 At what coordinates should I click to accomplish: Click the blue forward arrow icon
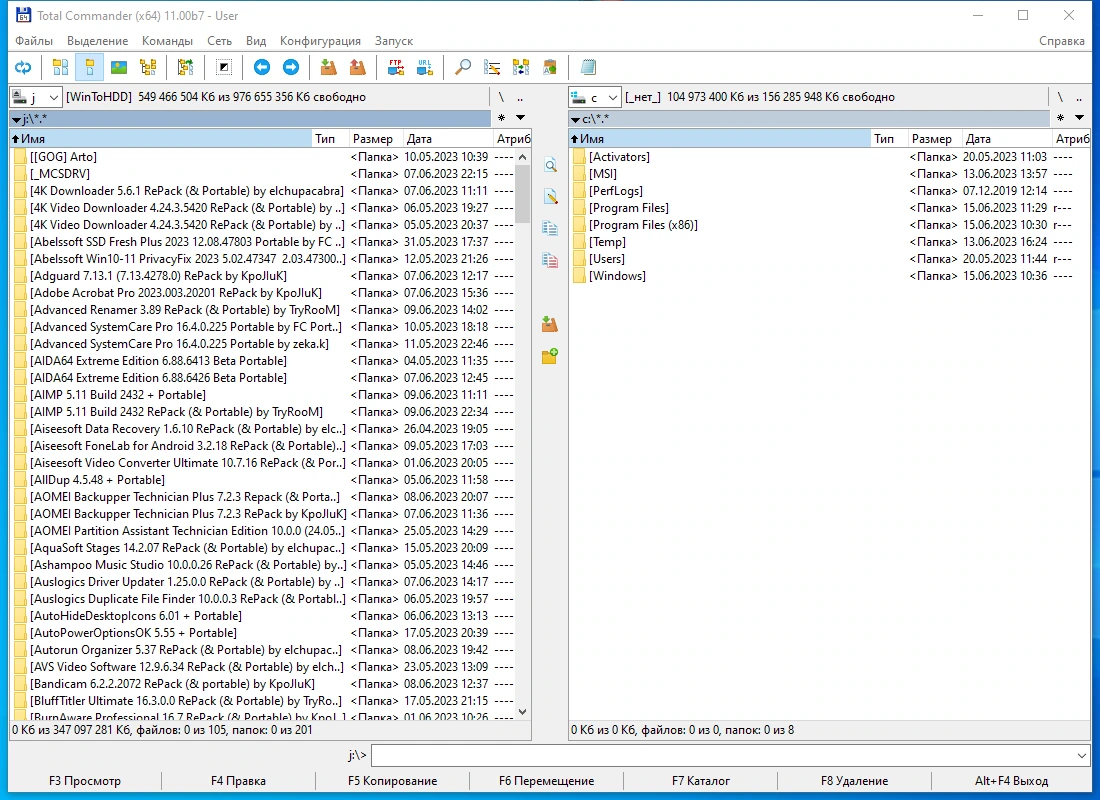click(x=290, y=67)
